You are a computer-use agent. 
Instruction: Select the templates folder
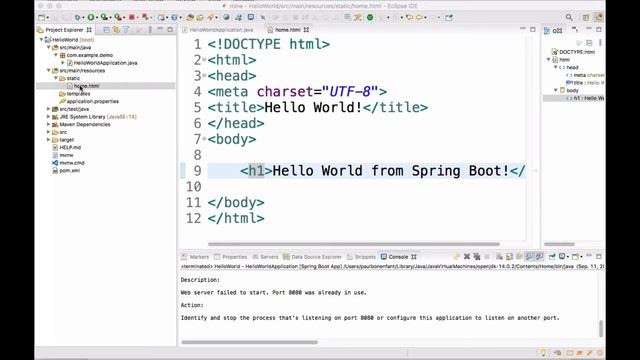[x=78, y=93]
